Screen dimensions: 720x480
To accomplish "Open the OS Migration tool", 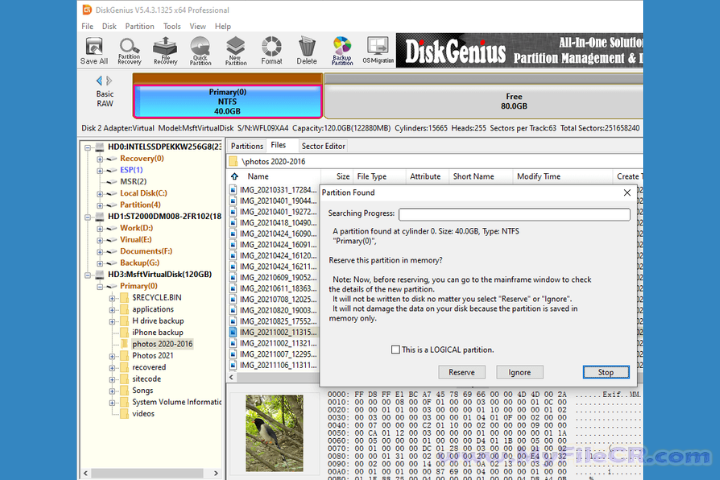I will click(377, 51).
